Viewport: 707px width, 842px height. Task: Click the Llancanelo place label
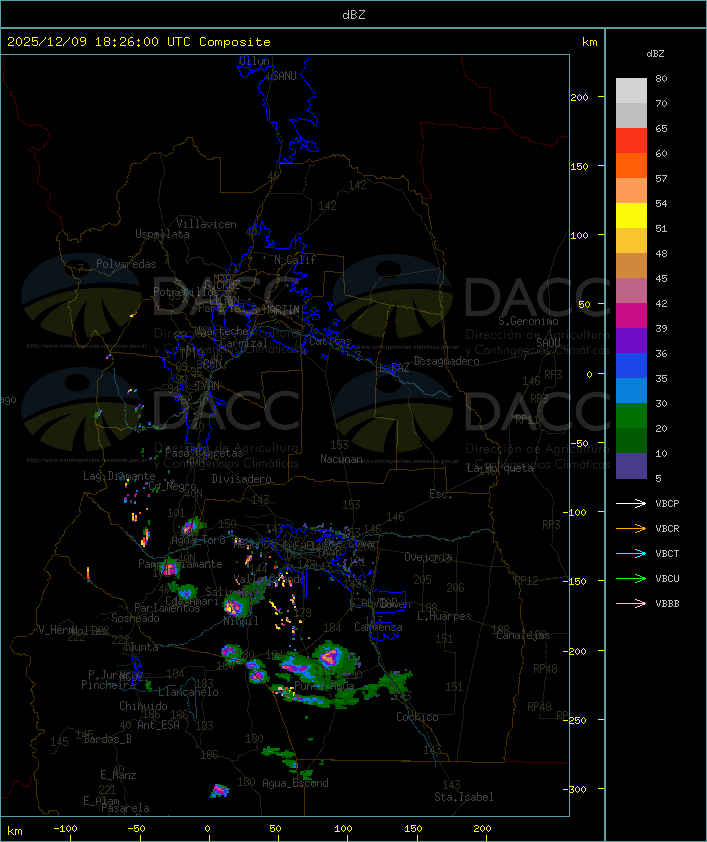[188, 692]
